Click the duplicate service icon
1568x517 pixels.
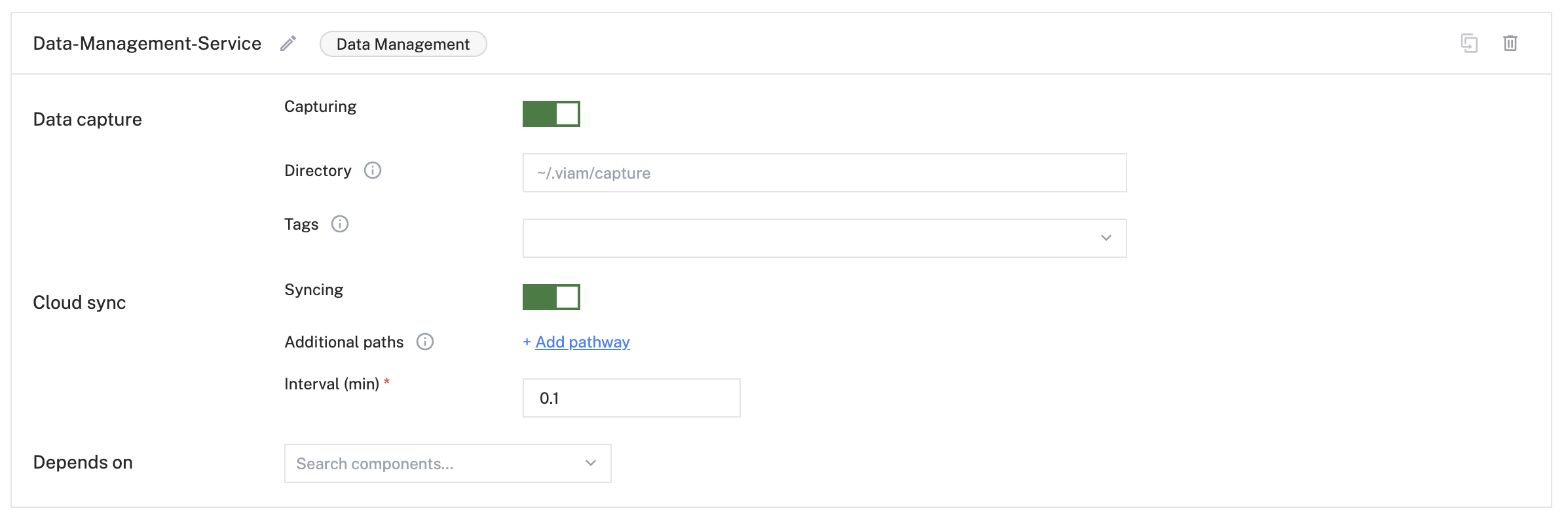point(1469,43)
